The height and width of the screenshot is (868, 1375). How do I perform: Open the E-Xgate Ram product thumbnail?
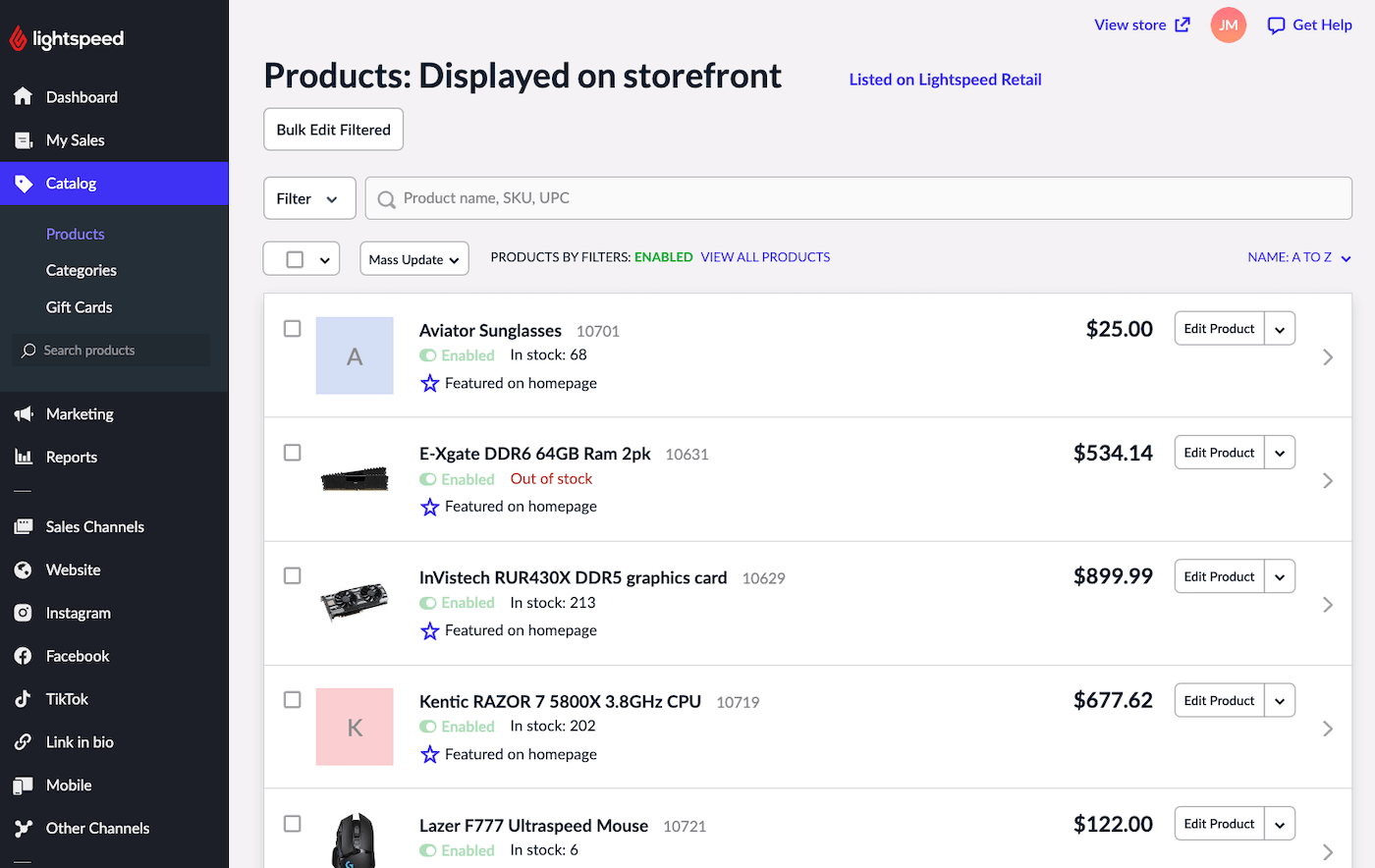click(355, 480)
